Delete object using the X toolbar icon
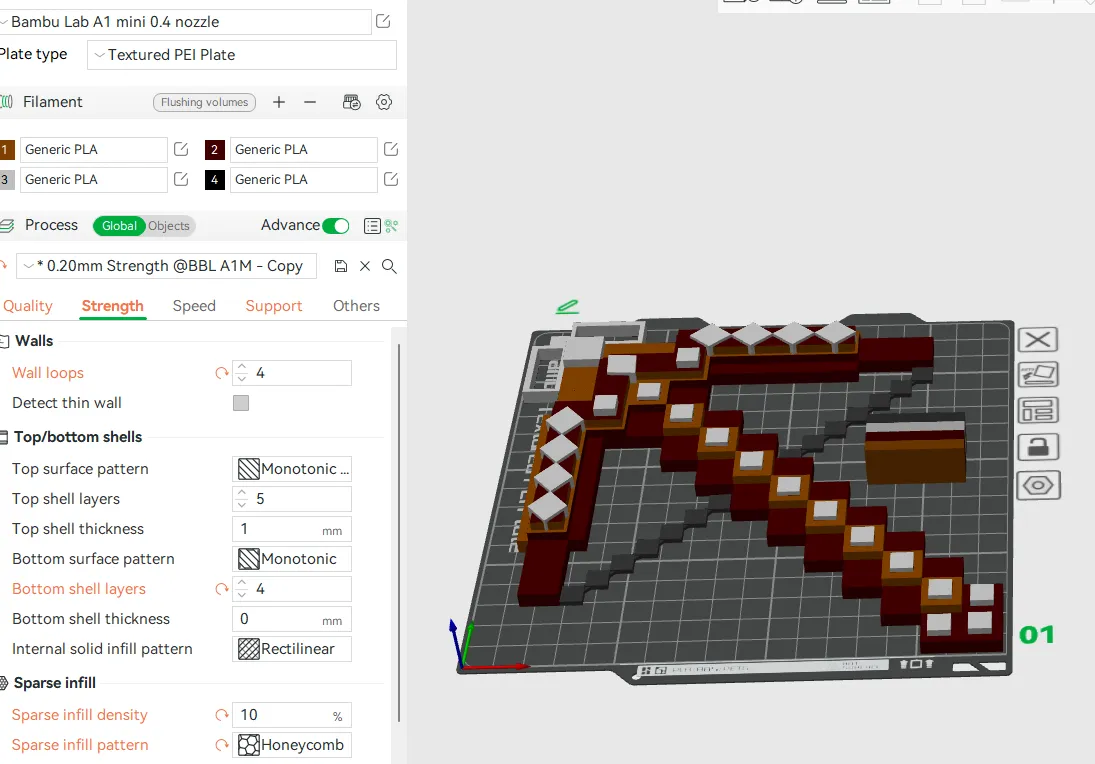The image size is (1095, 764). pyautogui.click(x=1037, y=339)
